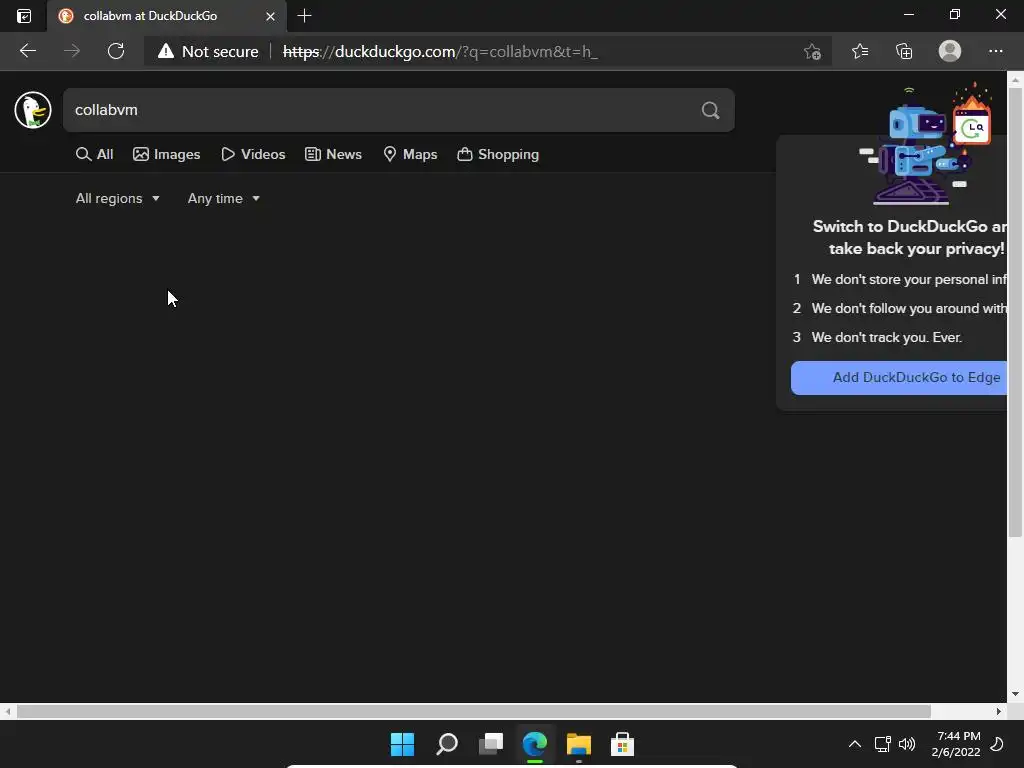The width and height of the screenshot is (1024, 768).
Task: Click the 'We don't track you. Ever.' text
Action: pos(886,337)
